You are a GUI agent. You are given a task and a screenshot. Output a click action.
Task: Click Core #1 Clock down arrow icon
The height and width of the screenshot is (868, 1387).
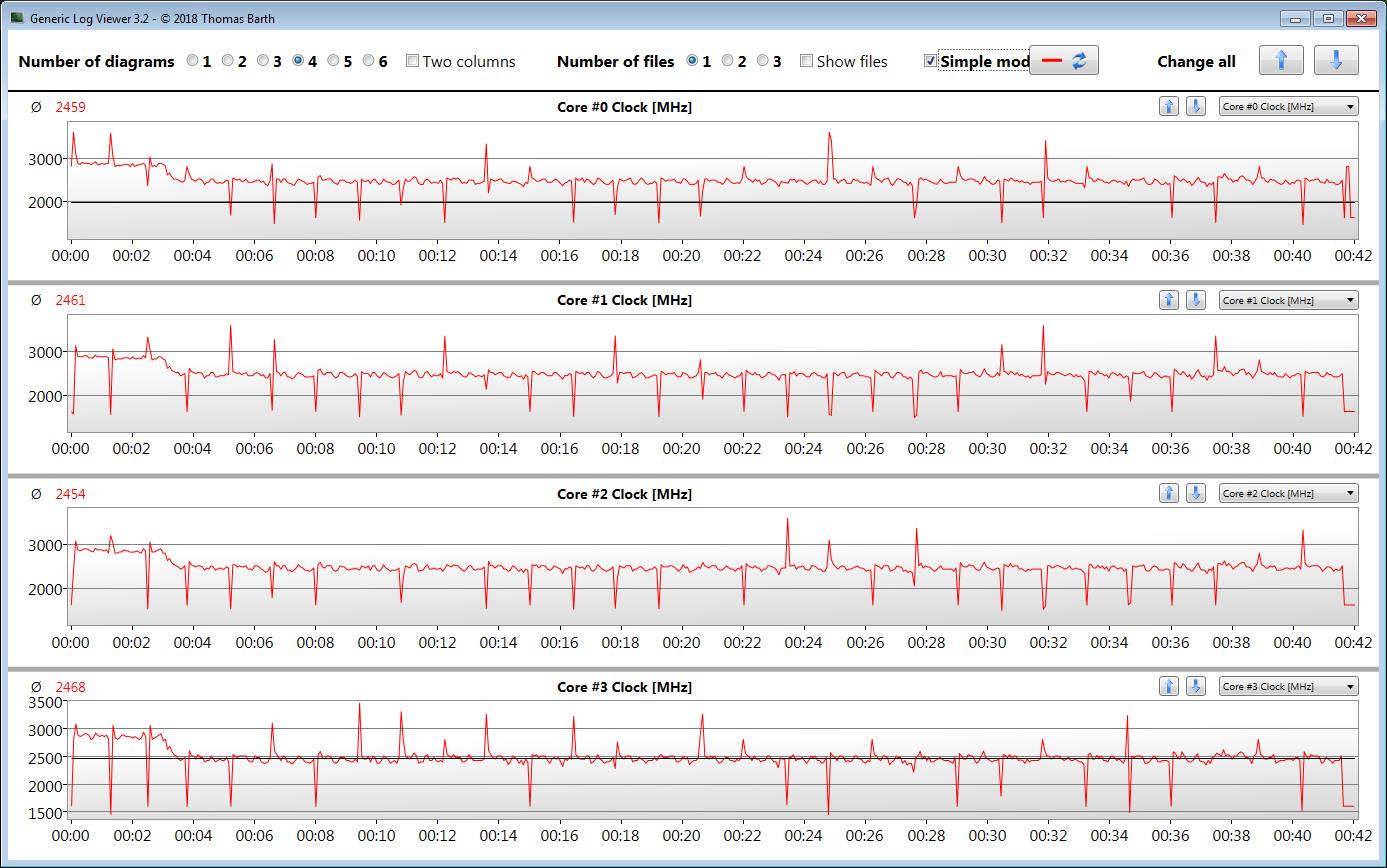pos(1195,300)
